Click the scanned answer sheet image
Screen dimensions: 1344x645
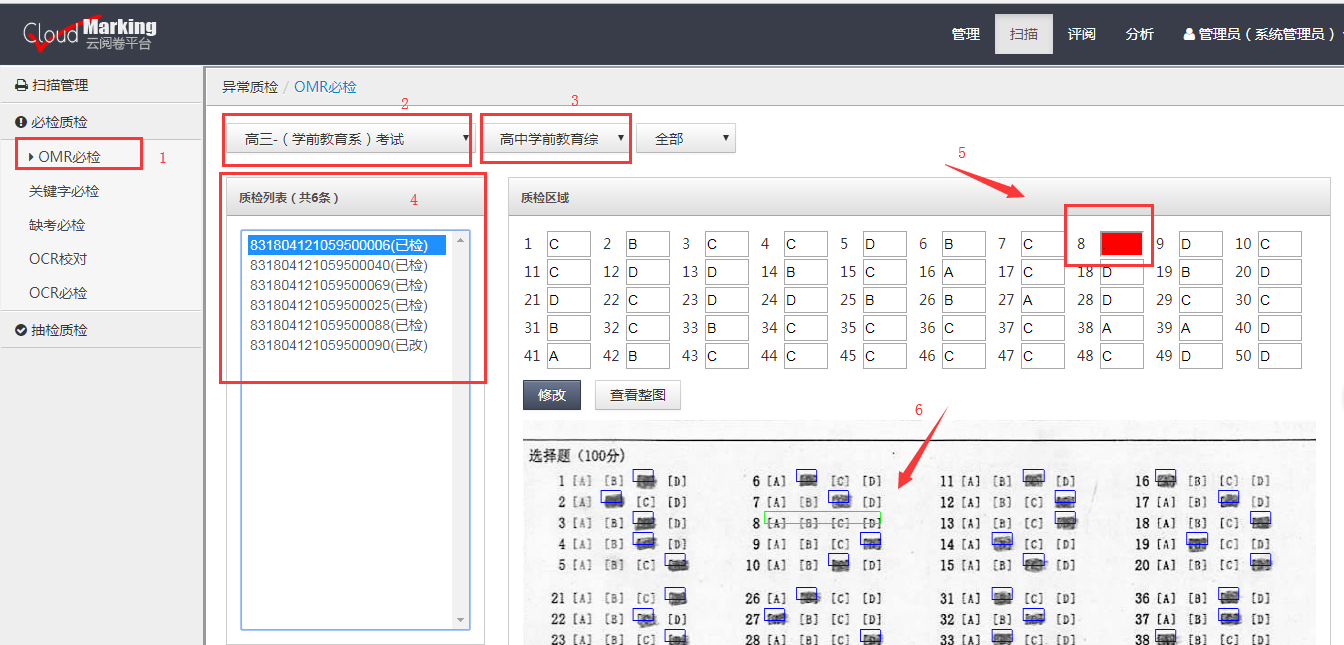pyautogui.click(x=919, y=533)
